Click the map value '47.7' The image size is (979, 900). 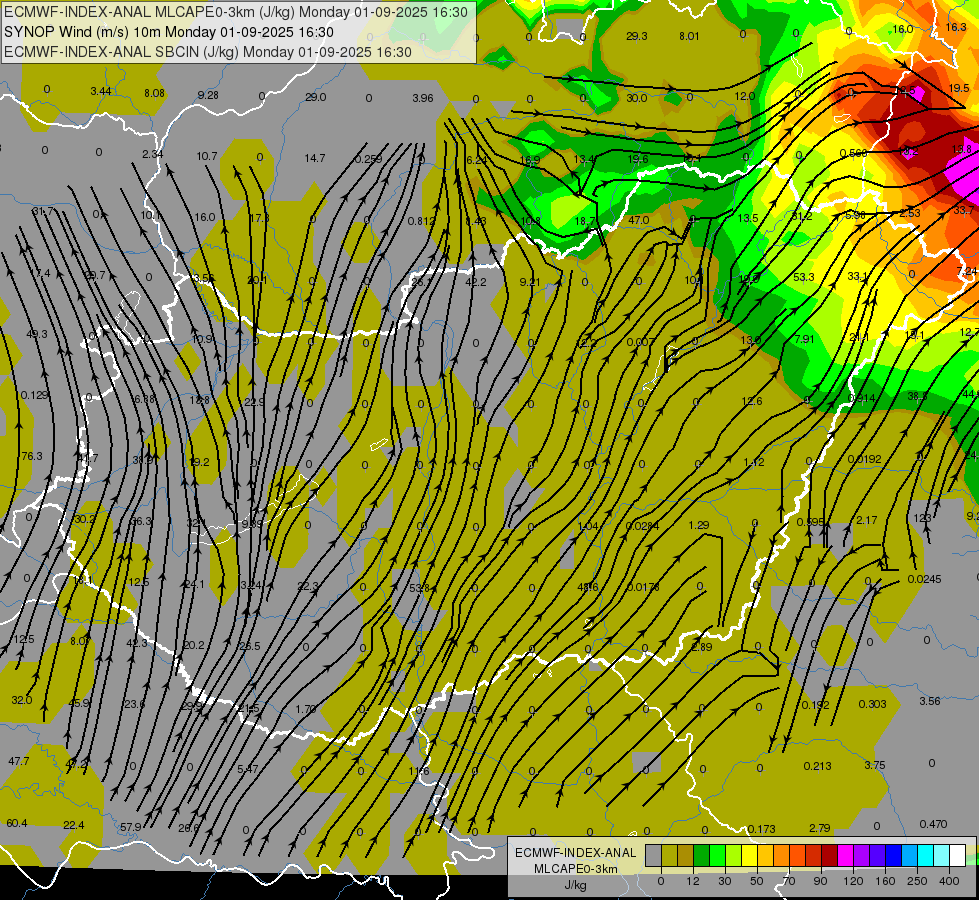[x=19, y=761]
